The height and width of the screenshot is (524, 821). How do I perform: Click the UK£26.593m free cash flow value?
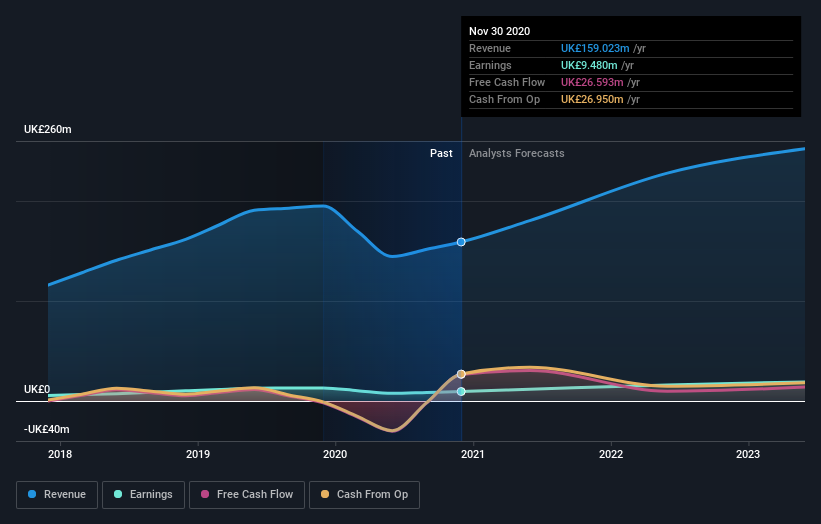pyautogui.click(x=592, y=82)
